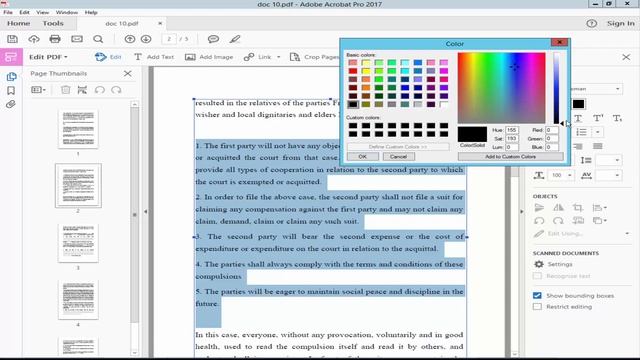
Task: Uncheck Show bounding boxes
Action: coord(537,296)
